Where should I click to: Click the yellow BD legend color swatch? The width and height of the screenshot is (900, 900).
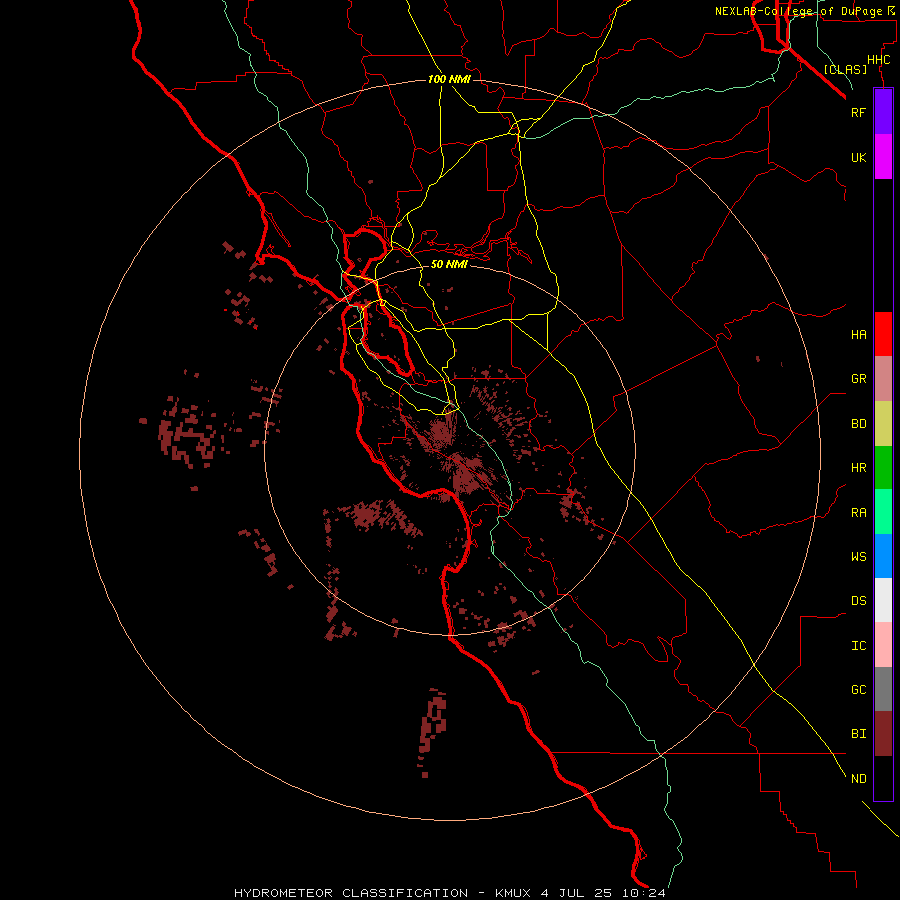(883, 424)
